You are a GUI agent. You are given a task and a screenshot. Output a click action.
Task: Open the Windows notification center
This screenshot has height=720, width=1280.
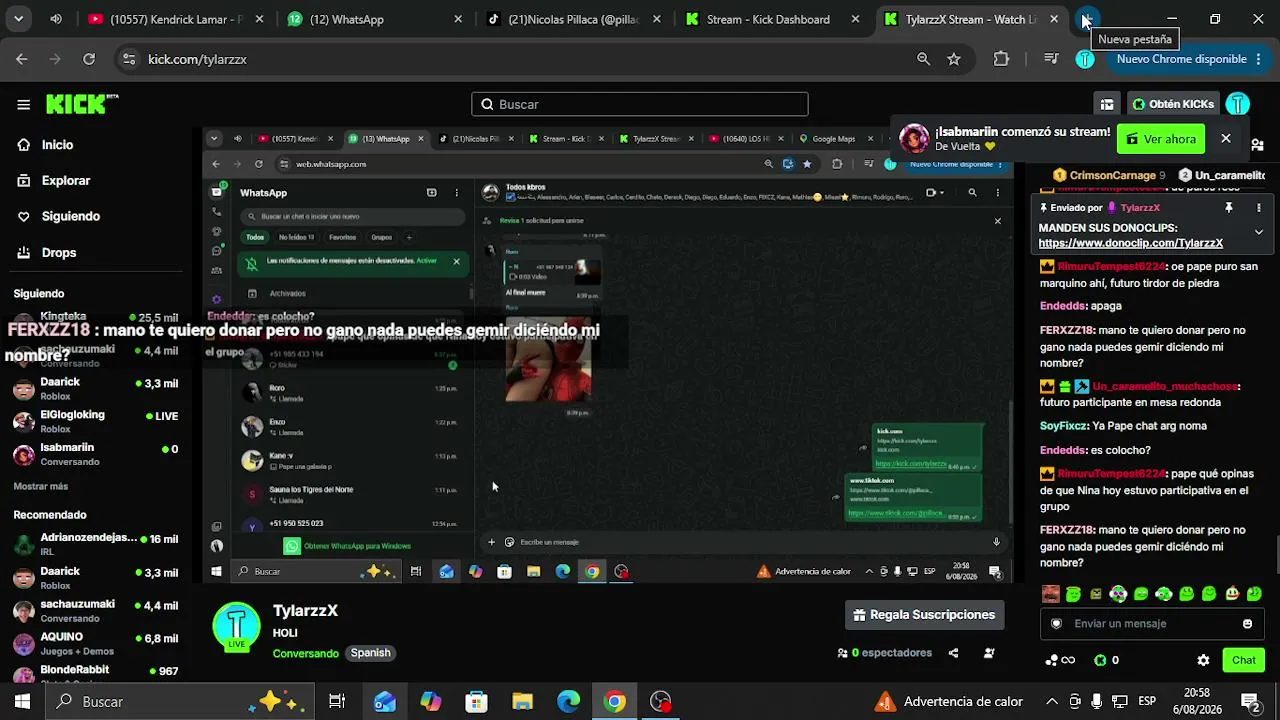pyautogui.click(x=1250, y=702)
